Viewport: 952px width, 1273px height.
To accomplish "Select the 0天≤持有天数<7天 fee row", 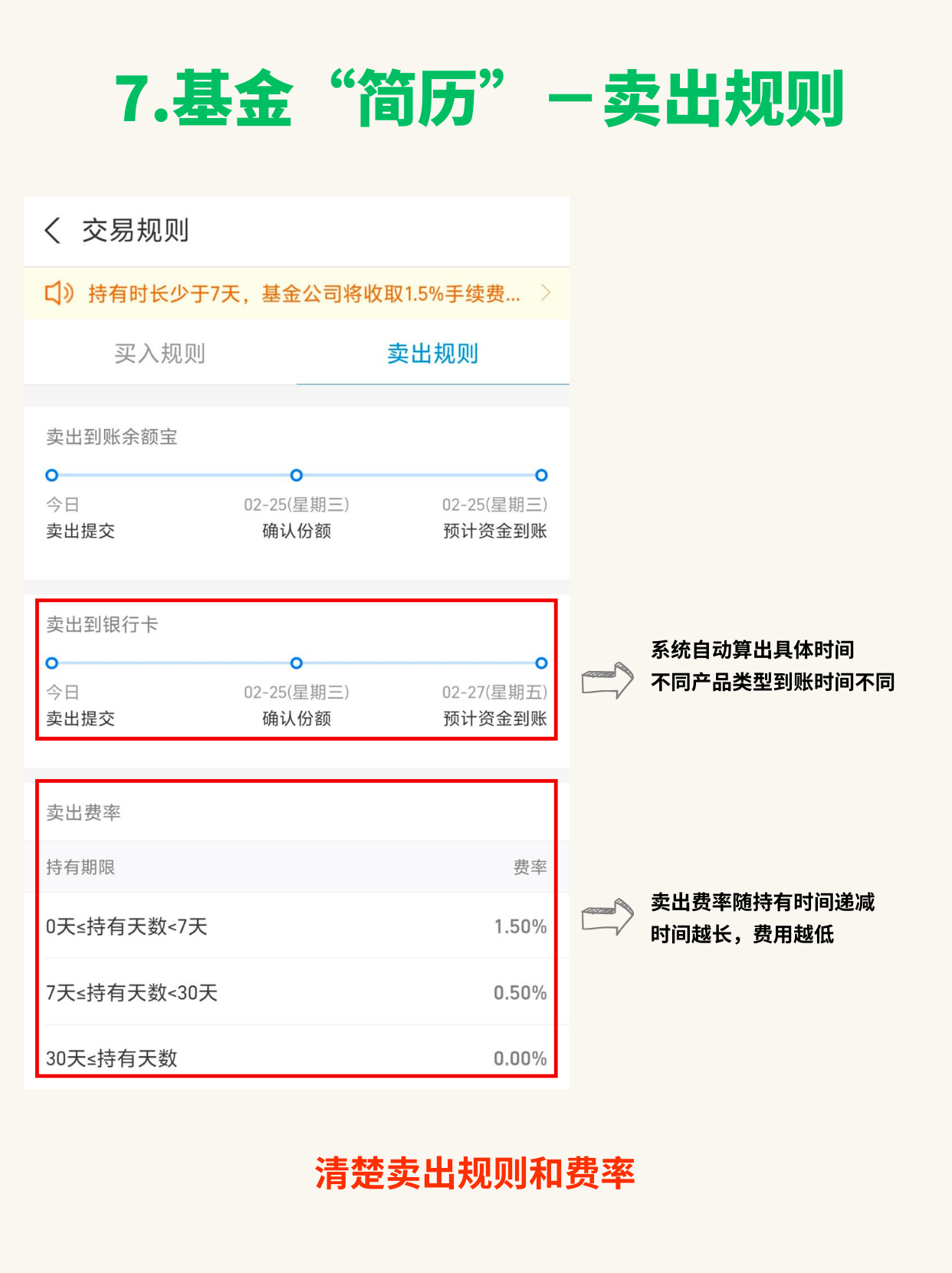I will [x=296, y=926].
